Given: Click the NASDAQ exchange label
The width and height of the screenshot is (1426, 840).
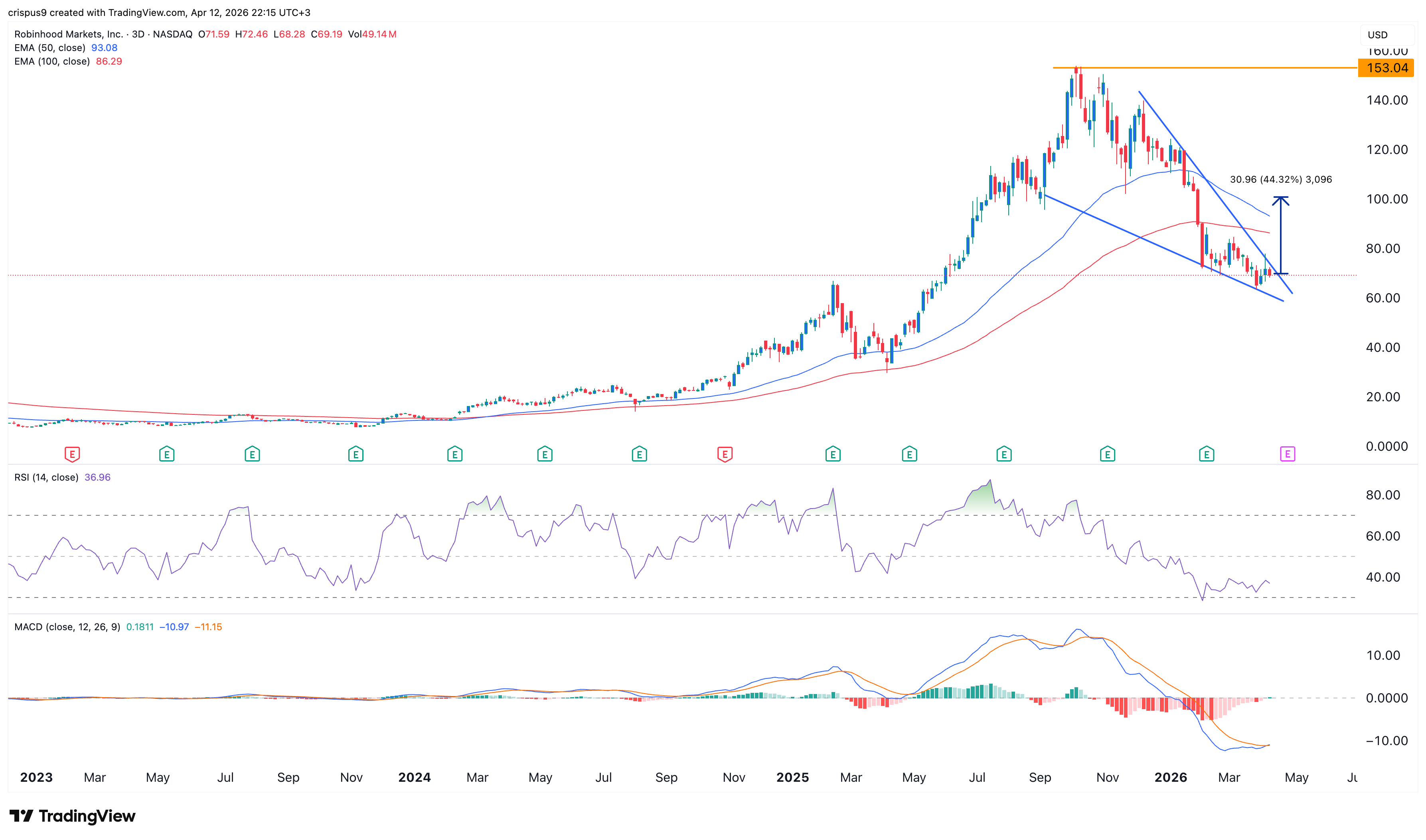Looking at the screenshot, I should (x=176, y=34).
